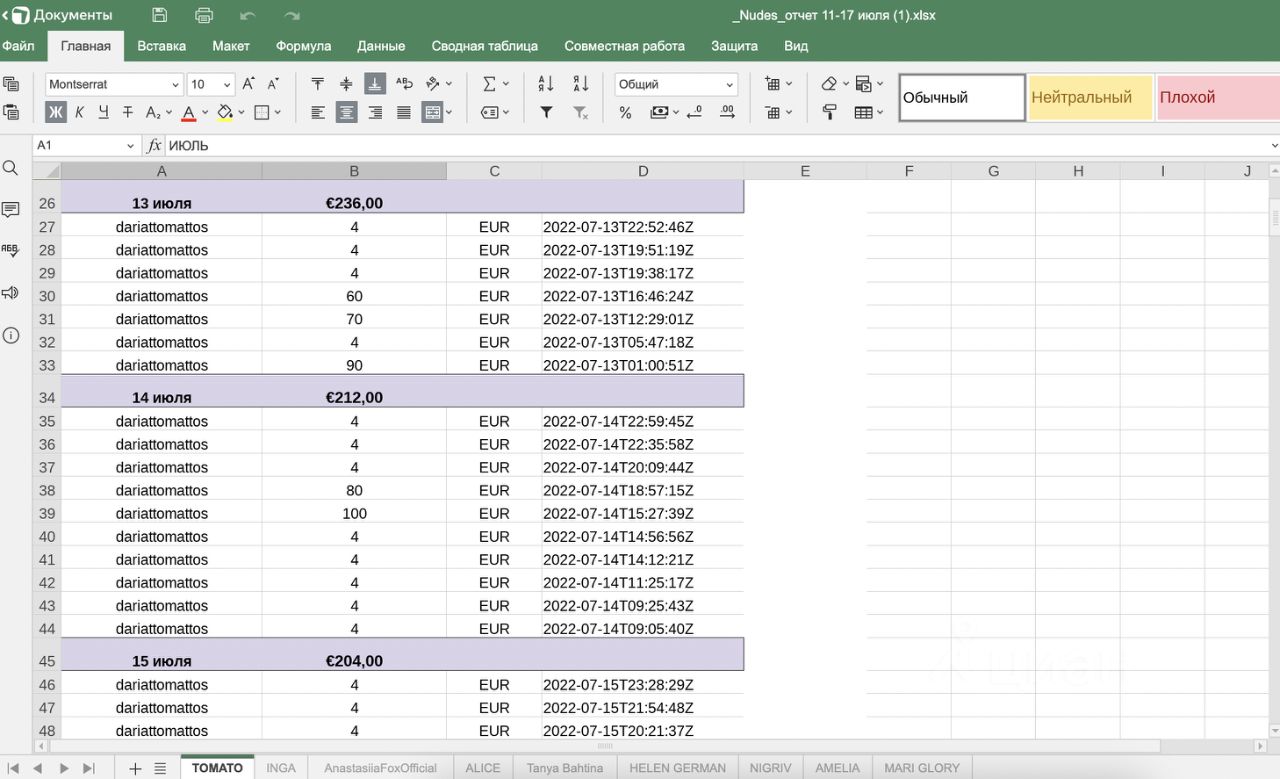Click the print icon in title bar
This screenshot has height=779, width=1280.
click(x=204, y=15)
